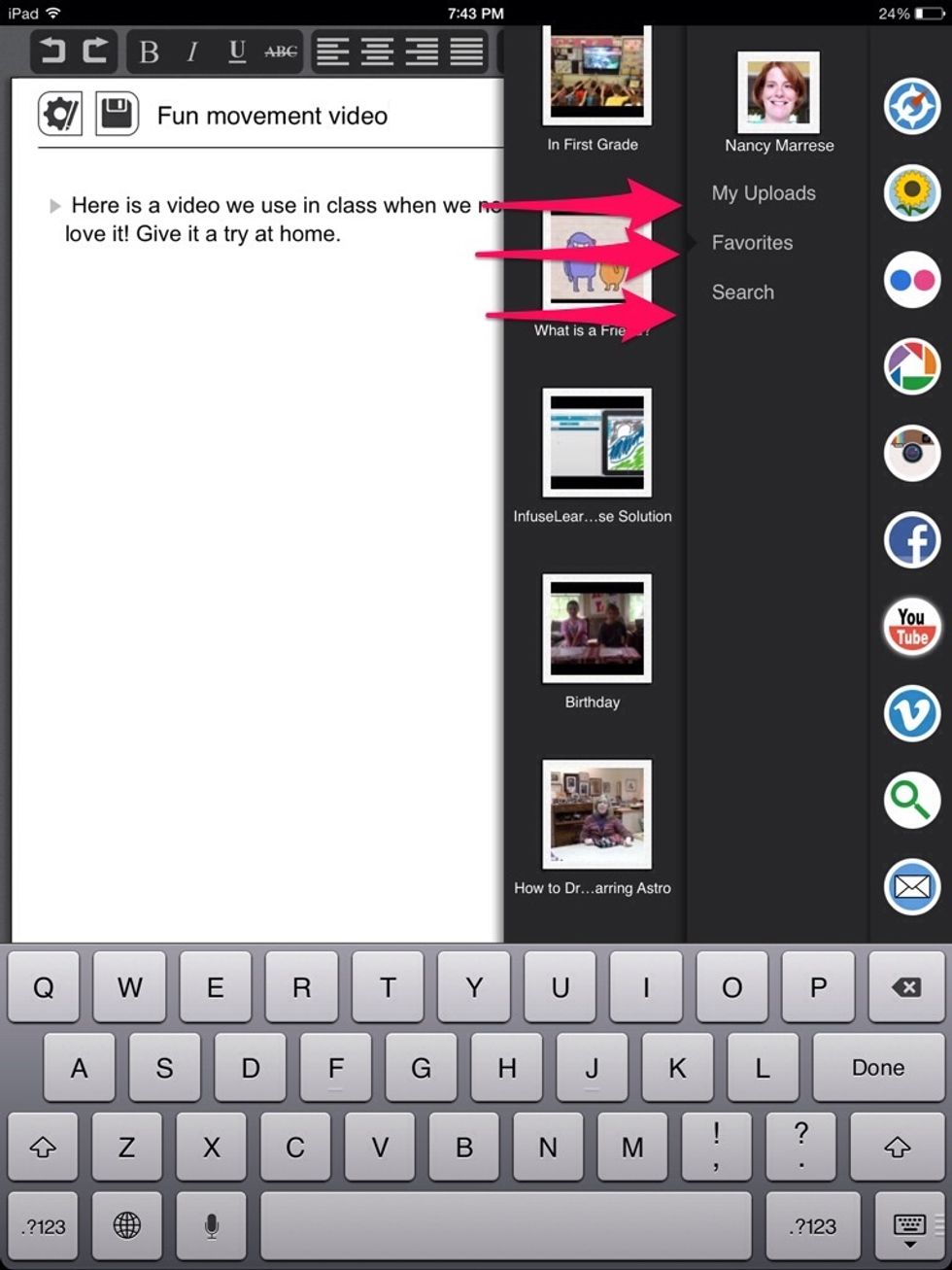
Task: Open the Facebook media source
Action: coord(911,540)
